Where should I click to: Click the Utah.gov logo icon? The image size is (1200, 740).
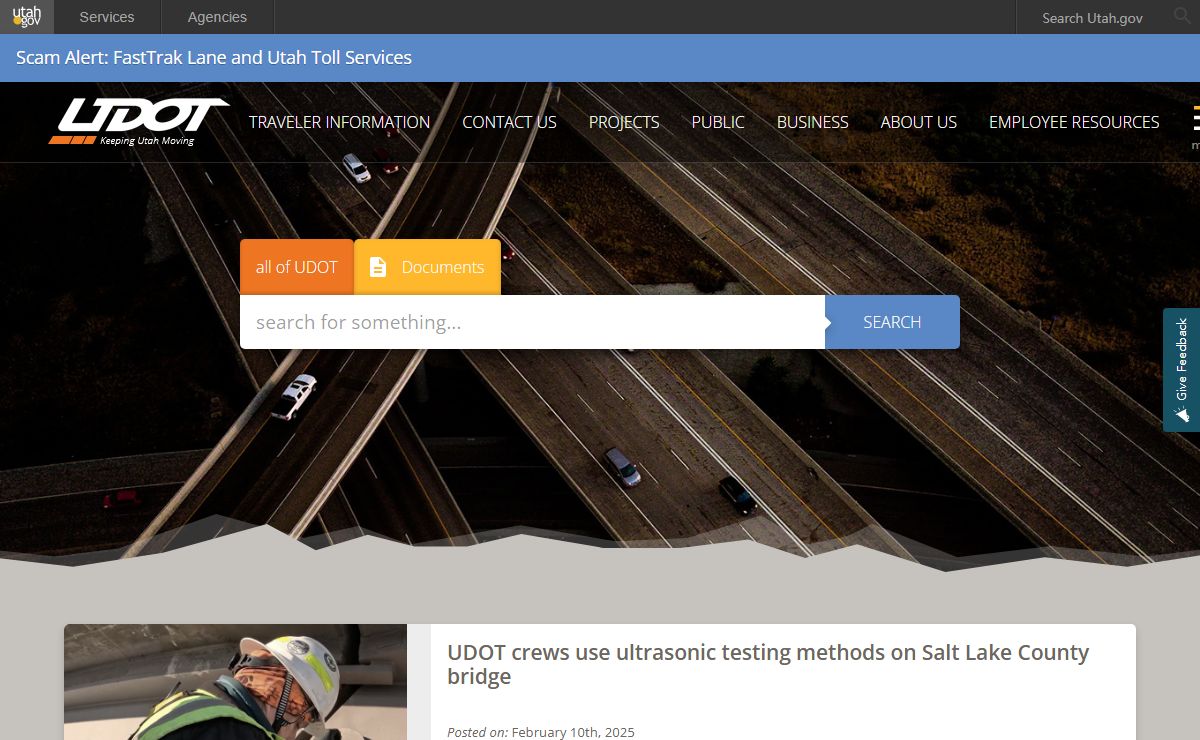[x=27, y=17]
